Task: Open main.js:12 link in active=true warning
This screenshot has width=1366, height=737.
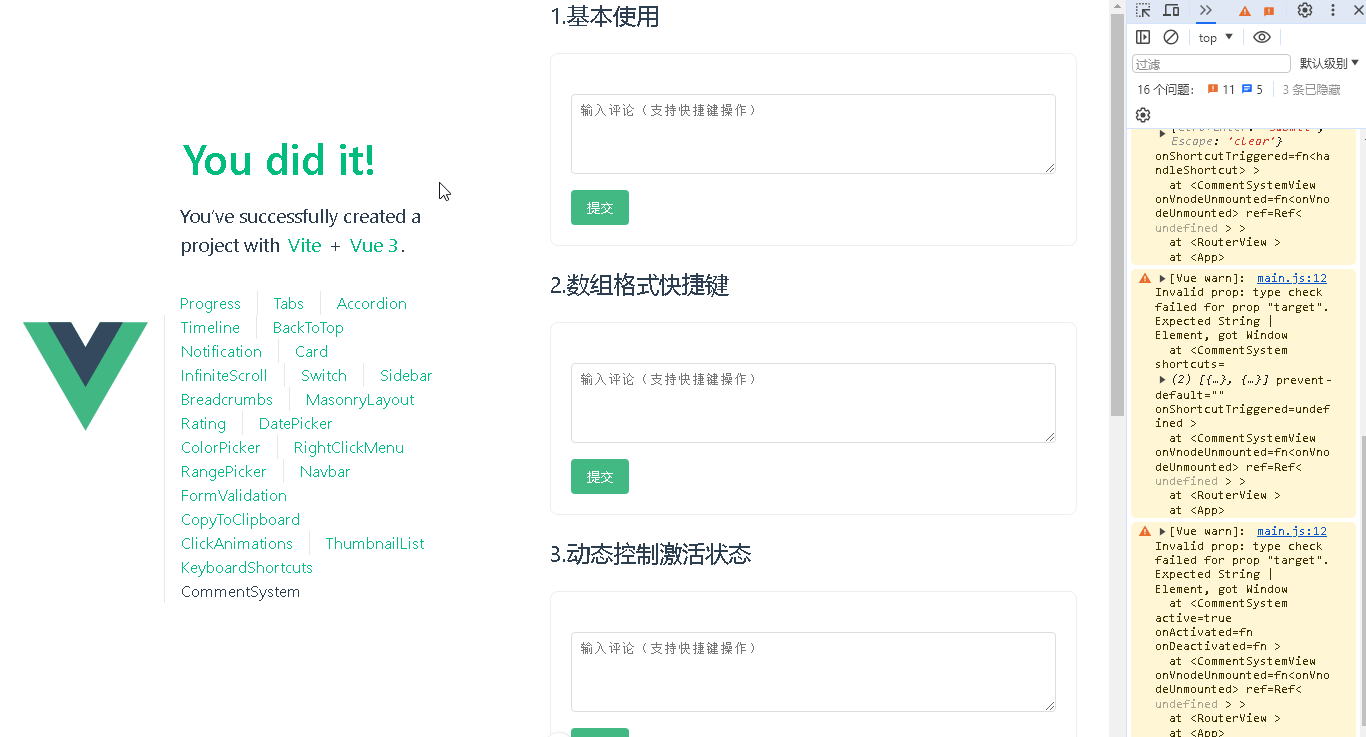Action: 1291,532
